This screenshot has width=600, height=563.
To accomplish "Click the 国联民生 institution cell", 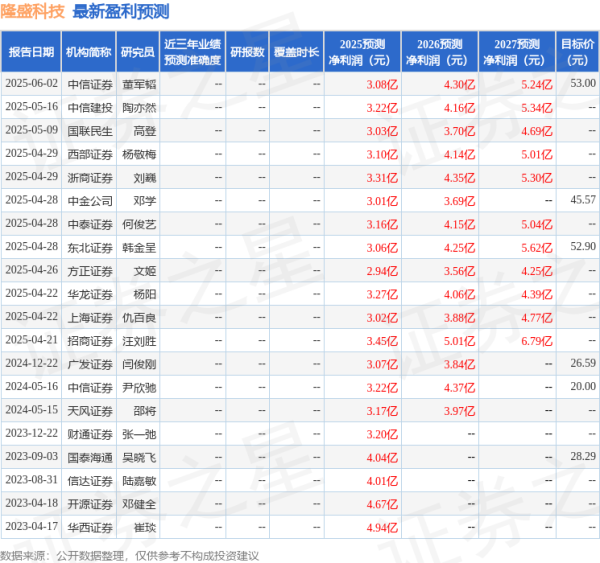I will click(x=88, y=130).
